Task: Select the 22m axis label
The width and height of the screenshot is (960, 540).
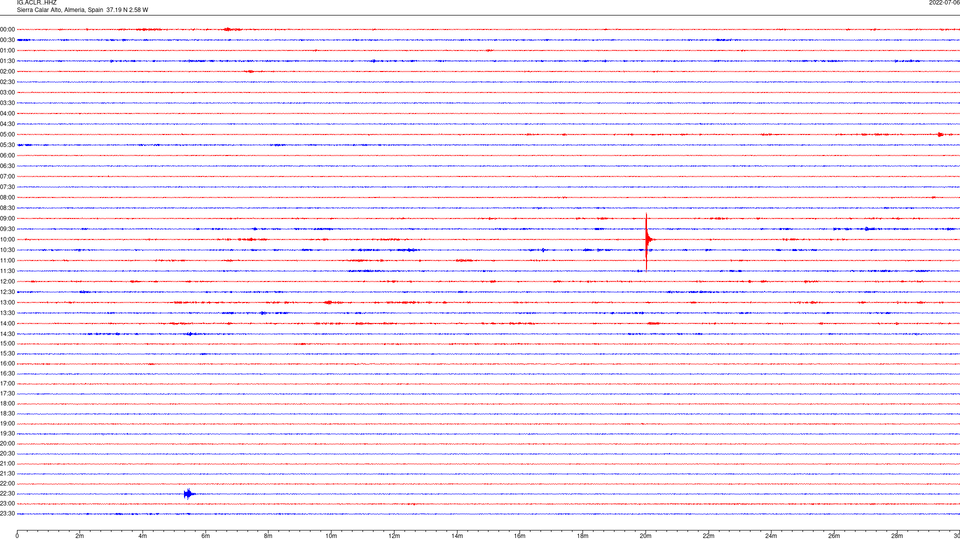Action: [x=708, y=536]
